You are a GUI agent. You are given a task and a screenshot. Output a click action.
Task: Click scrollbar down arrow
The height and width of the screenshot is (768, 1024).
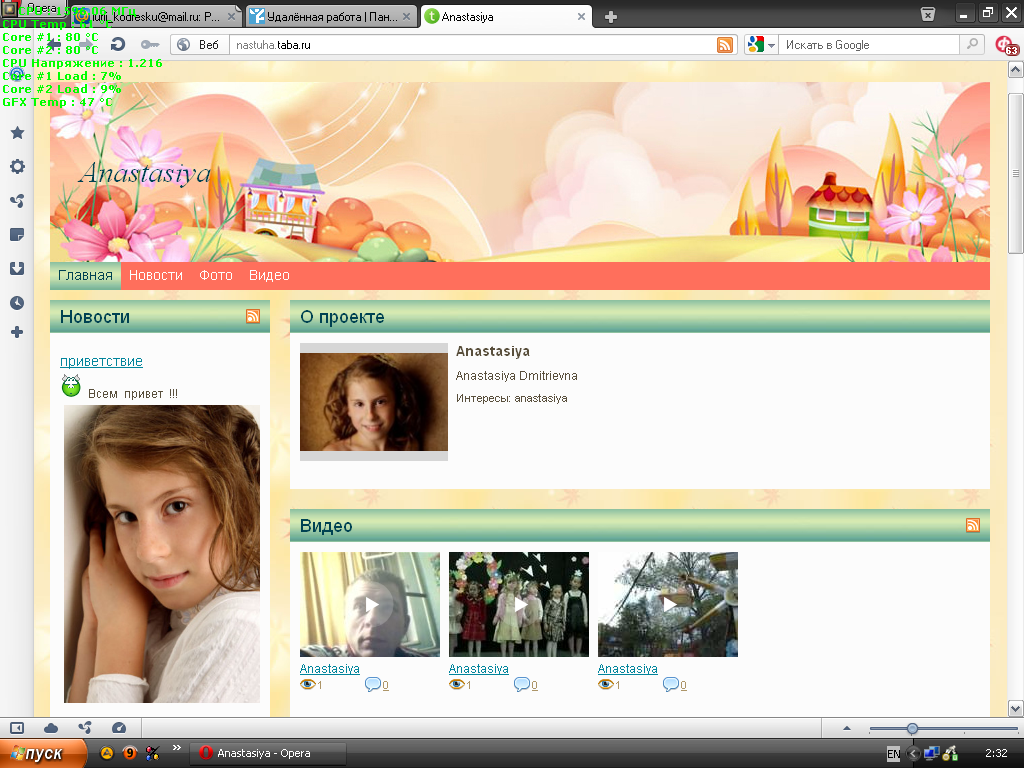pos(1016,709)
